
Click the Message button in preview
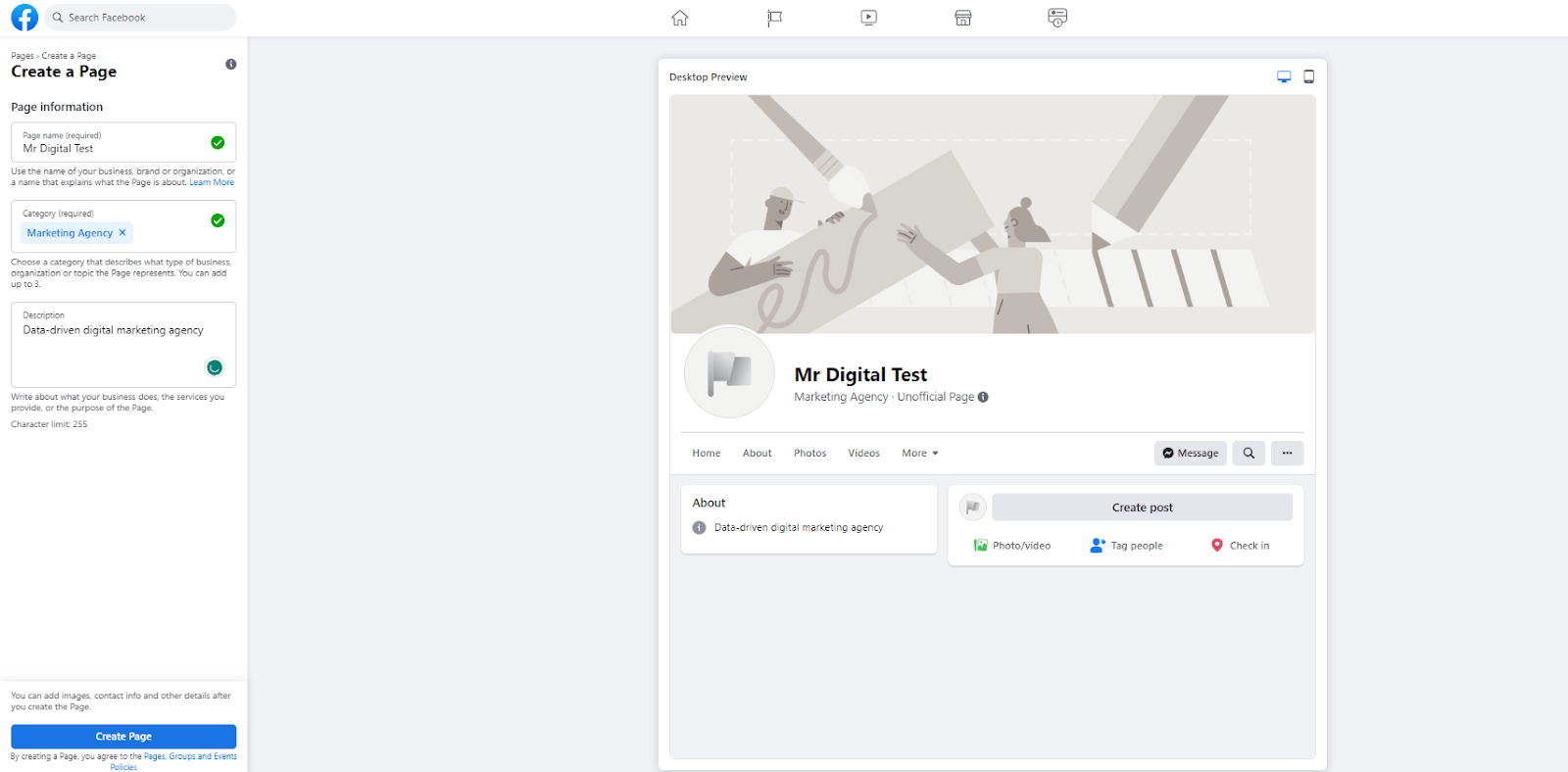1190,454
